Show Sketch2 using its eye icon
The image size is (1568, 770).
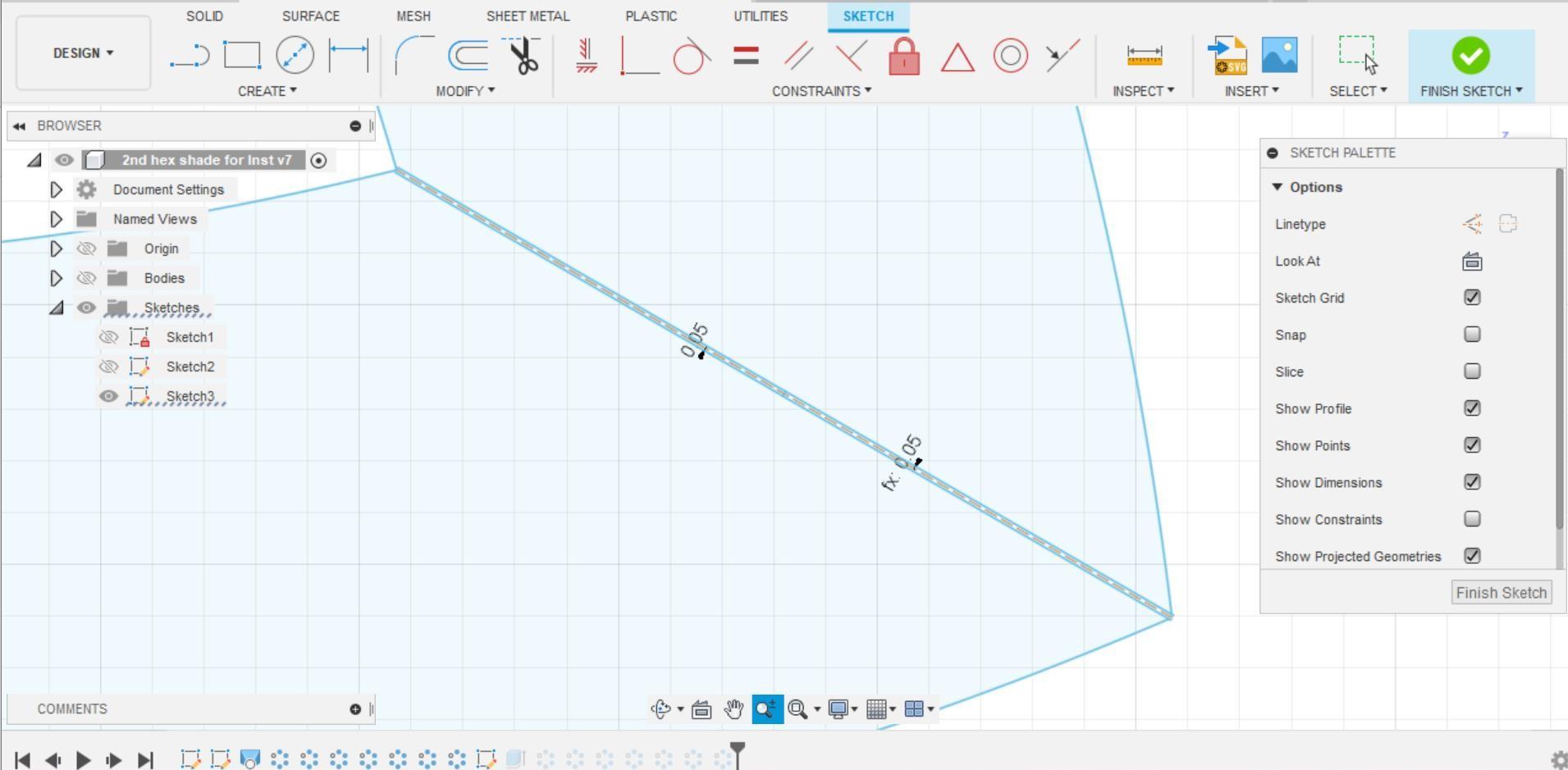click(x=108, y=367)
